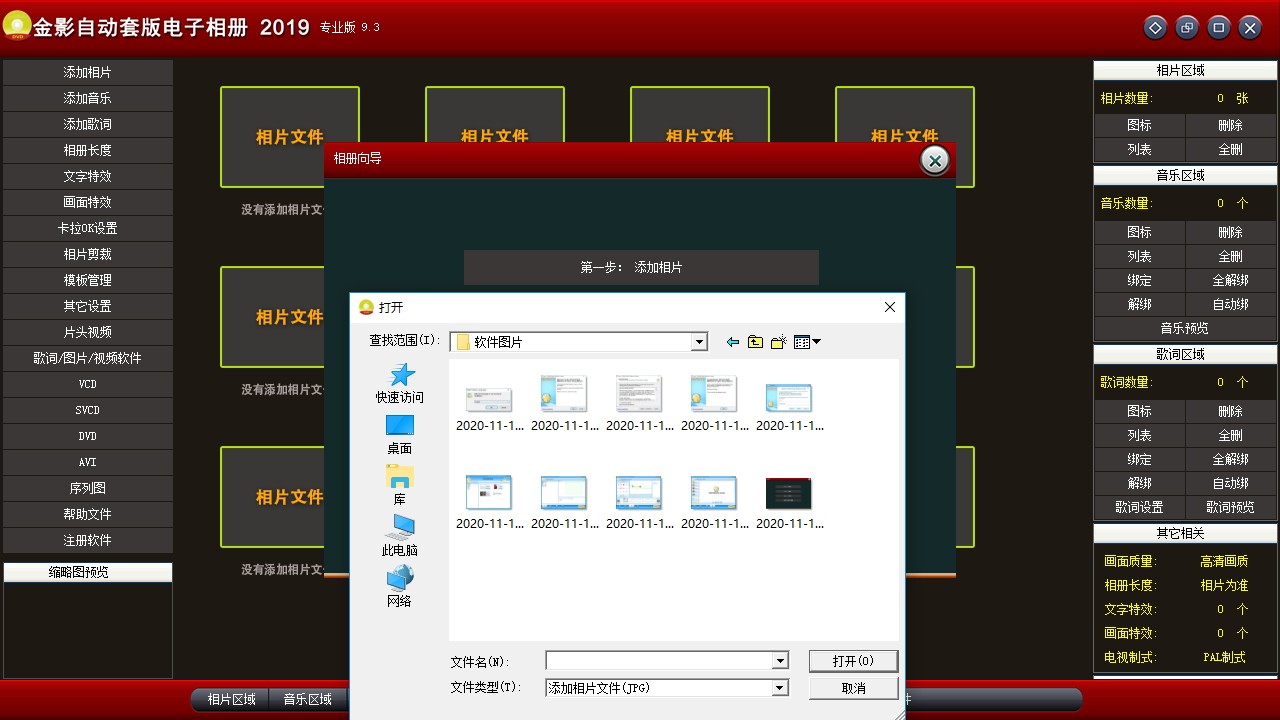Click the 歌词设置 button
Image resolution: width=1280 pixels, height=720 pixels.
1140,507
